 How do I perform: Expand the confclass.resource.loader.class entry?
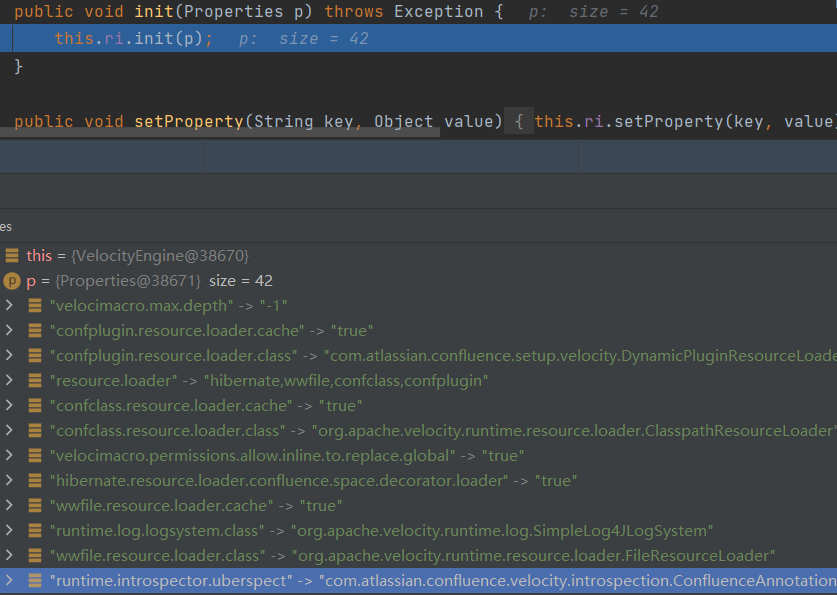9,431
